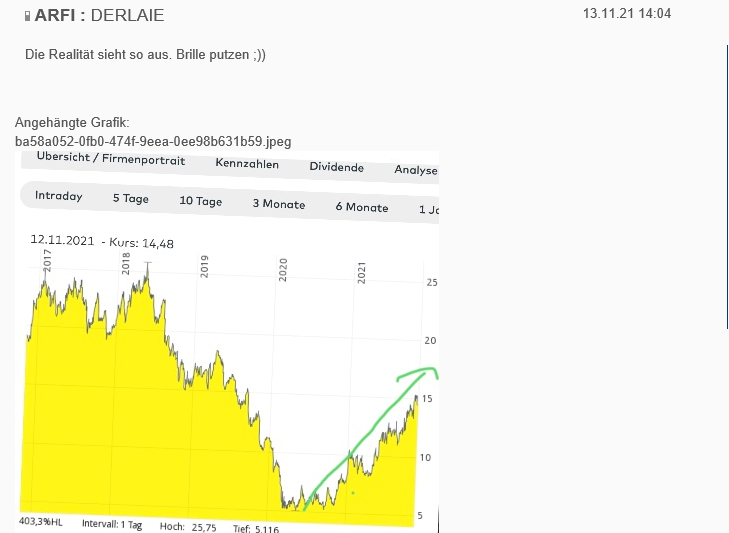
Task: Open the Kennzahlen tab
Action: click(x=247, y=164)
